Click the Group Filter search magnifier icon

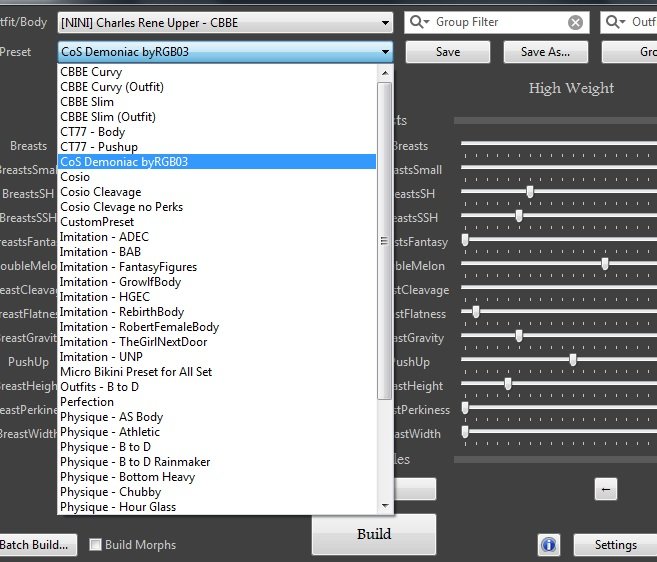coord(419,22)
